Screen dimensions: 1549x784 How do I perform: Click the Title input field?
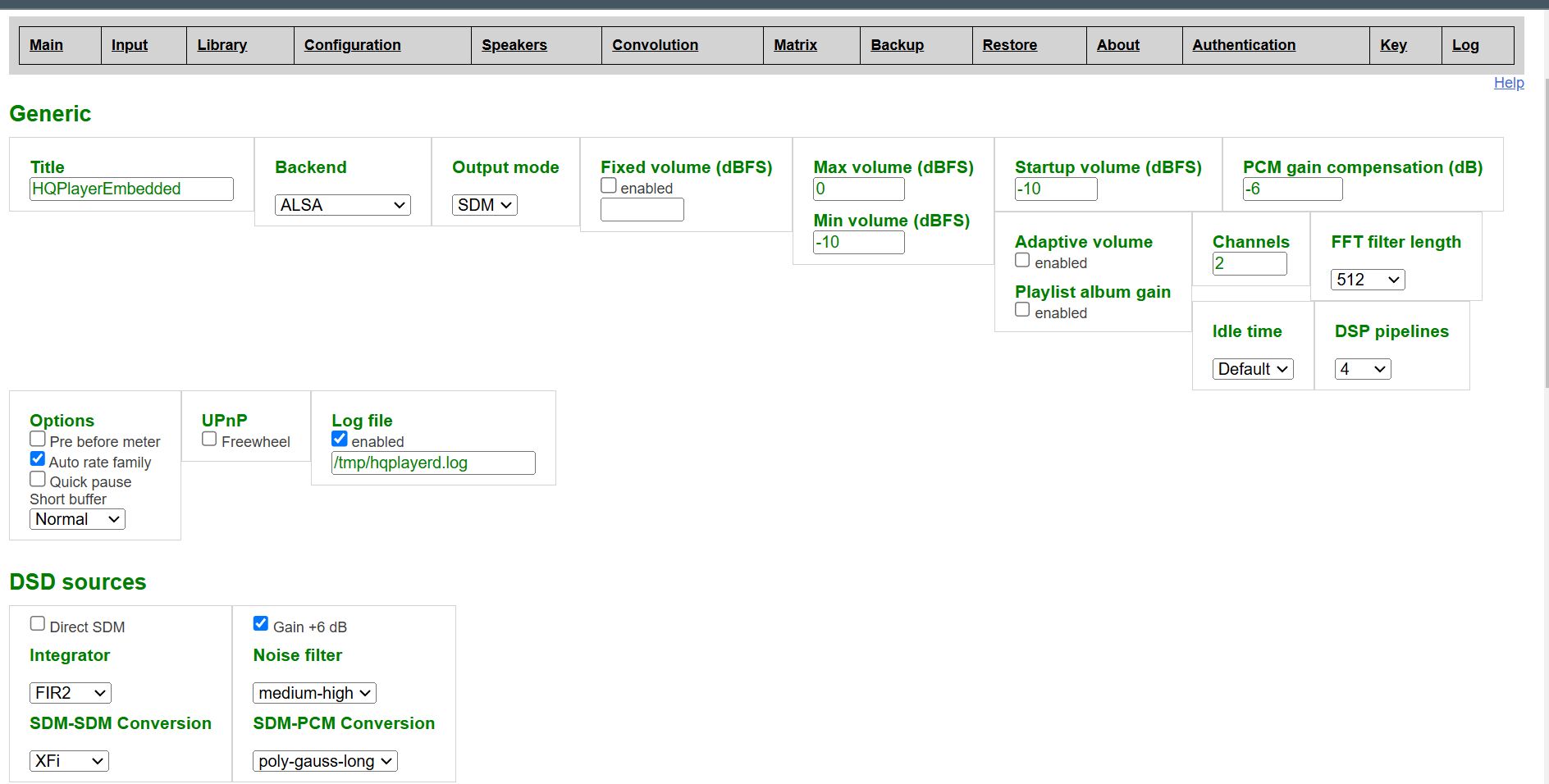click(131, 189)
